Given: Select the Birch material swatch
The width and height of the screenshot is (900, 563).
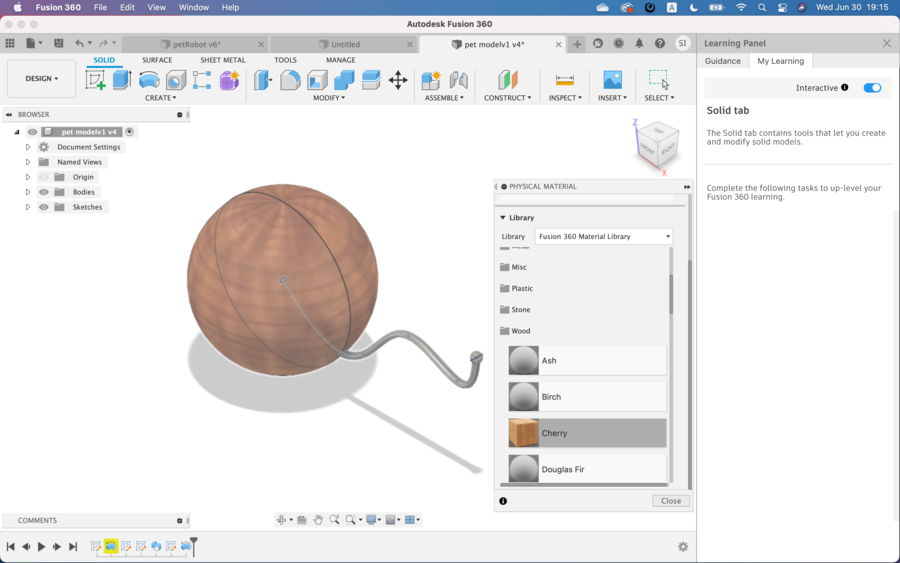Looking at the screenshot, I should 523,397.
